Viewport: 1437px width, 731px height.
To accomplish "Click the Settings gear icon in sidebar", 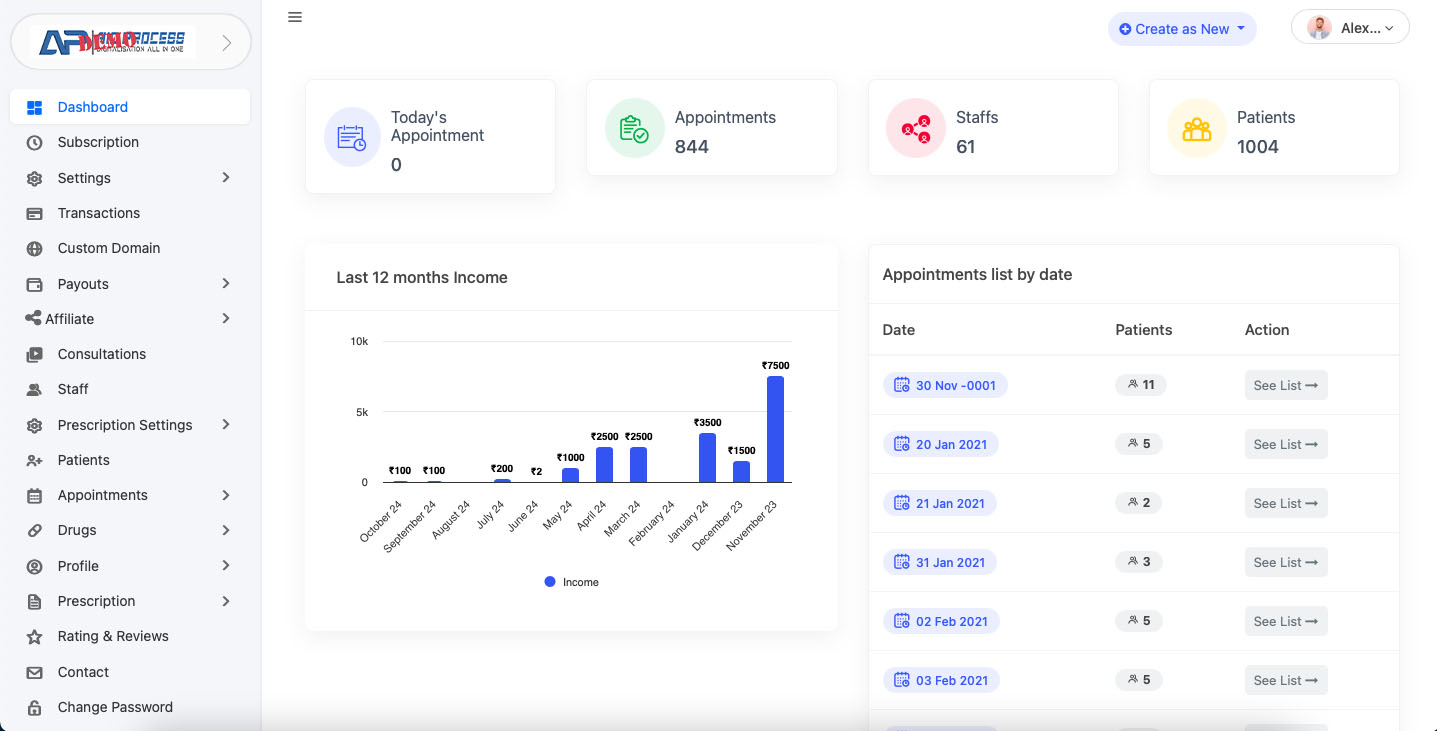I will click(x=35, y=178).
